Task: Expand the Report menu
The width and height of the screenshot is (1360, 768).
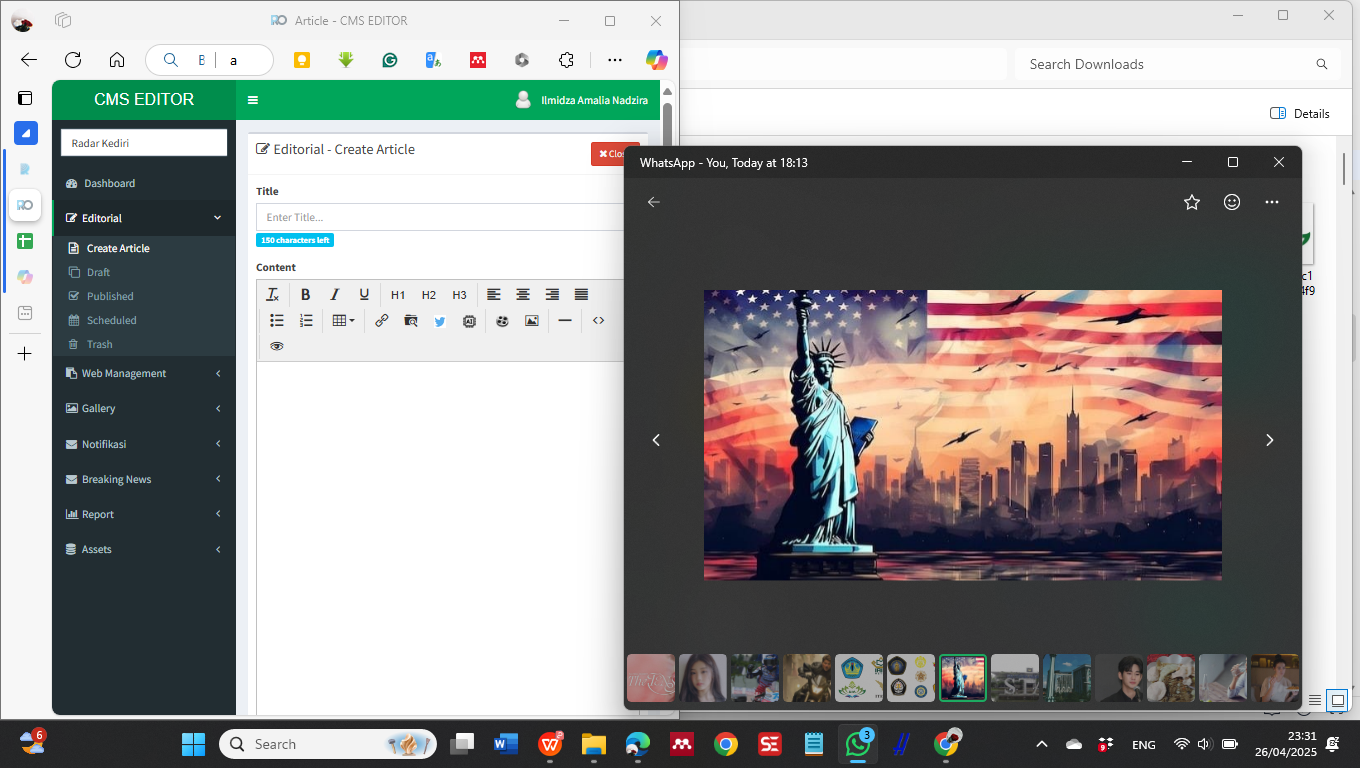Action: [x=144, y=514]
